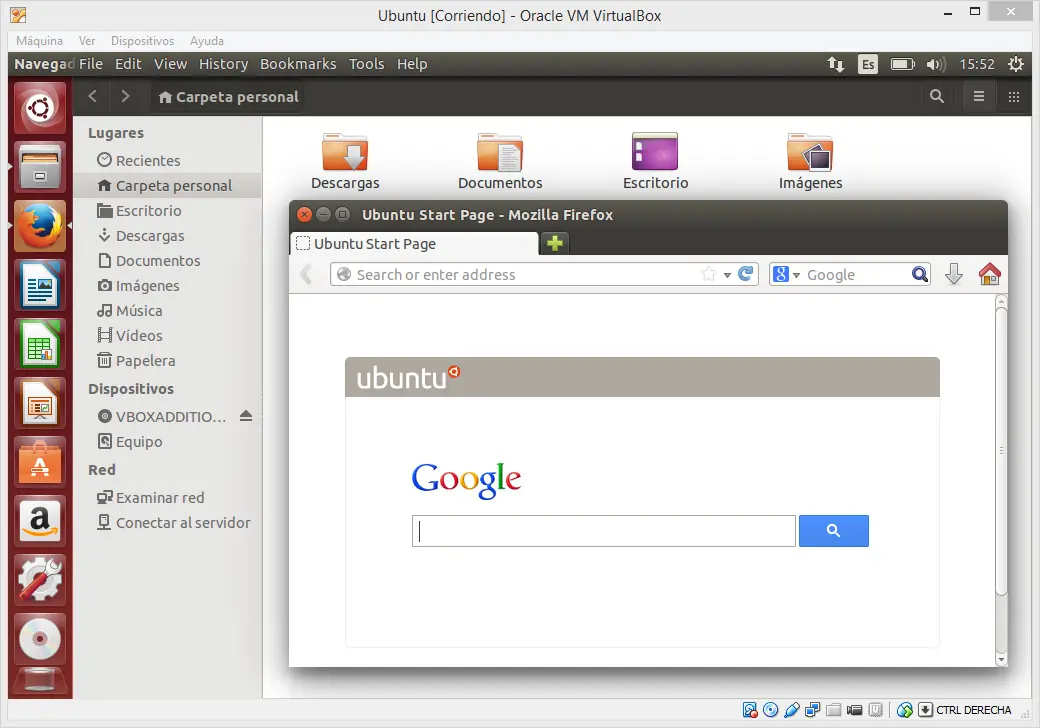Go forward in the Files window
The height and width of the screenshot is (728, 1040).
point(125,96)
